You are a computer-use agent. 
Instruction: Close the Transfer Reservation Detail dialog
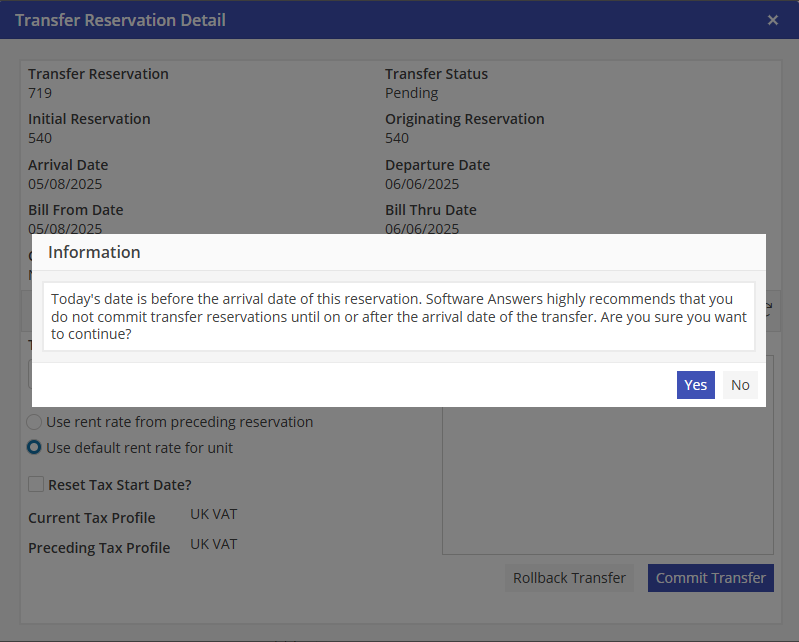772,20
